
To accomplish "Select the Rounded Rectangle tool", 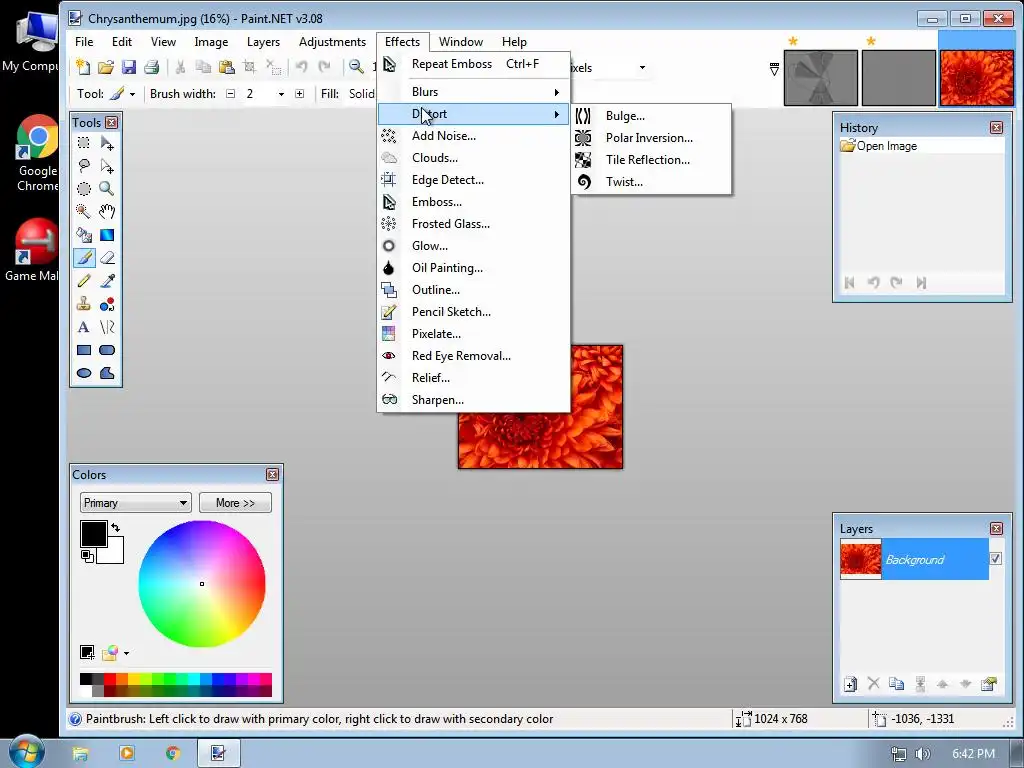I will click(107, 350).
